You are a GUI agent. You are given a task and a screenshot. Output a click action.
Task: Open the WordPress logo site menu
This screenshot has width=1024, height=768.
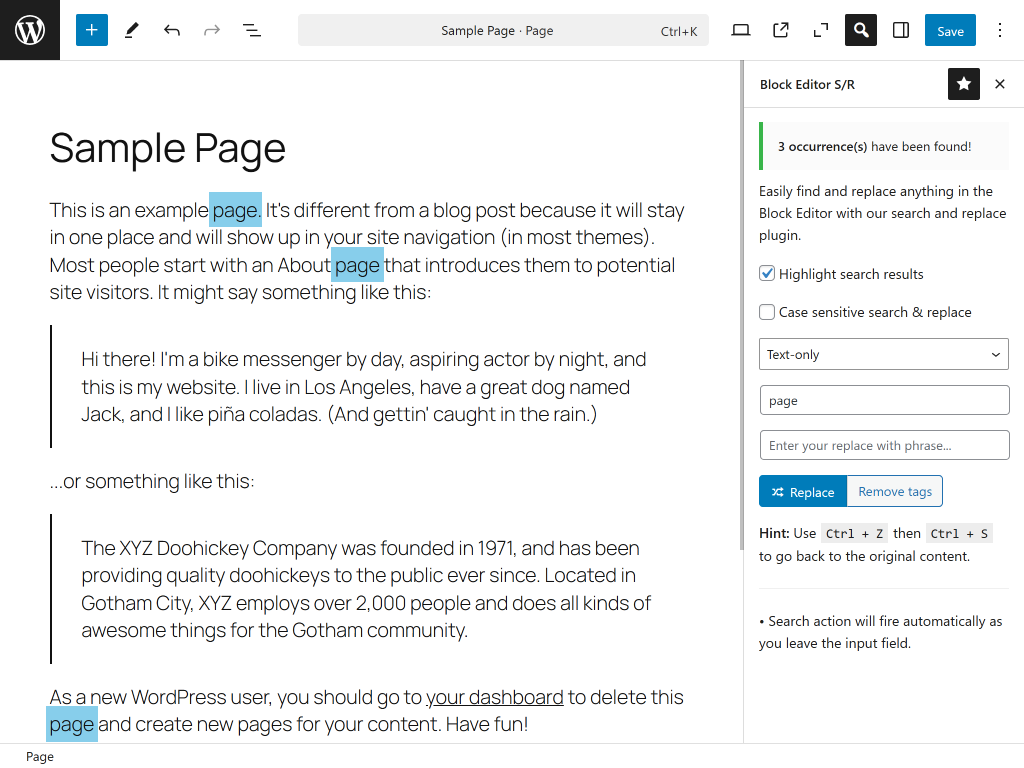coord(30,30)
